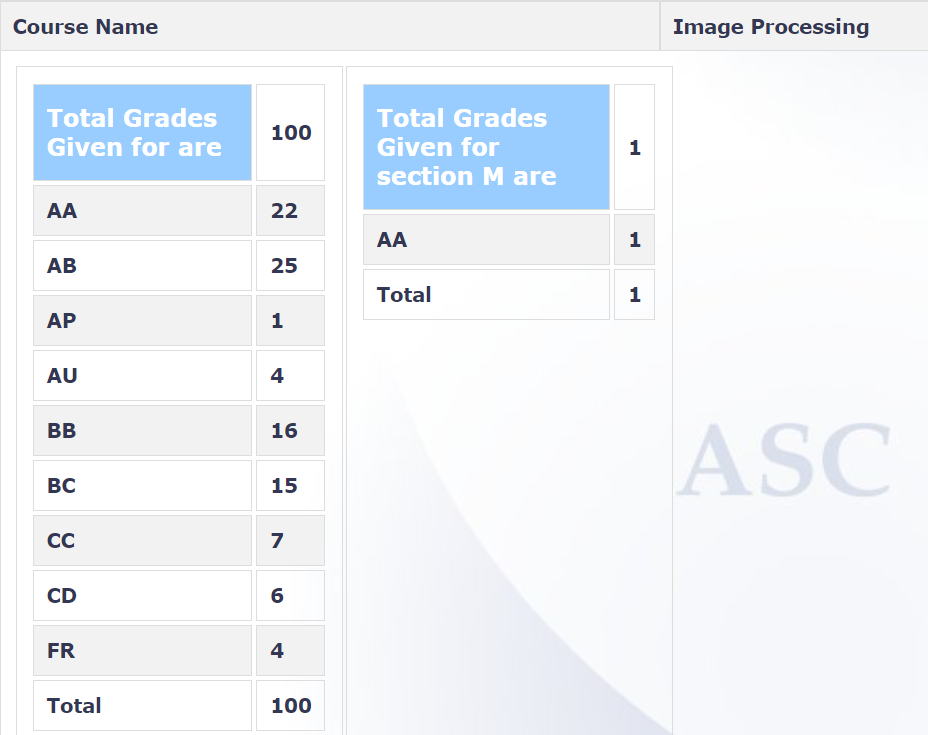Click the Course Name header
Screen dimensions: 928x735
point(85,27)
